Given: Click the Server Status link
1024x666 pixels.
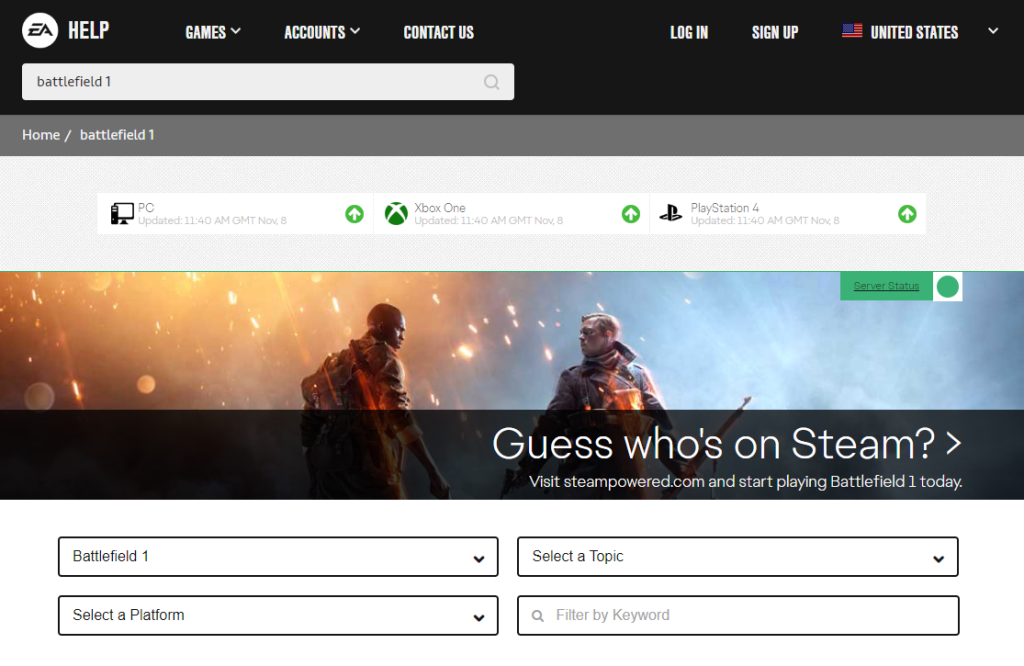Looking at the screenshot, I should (886, 286).
